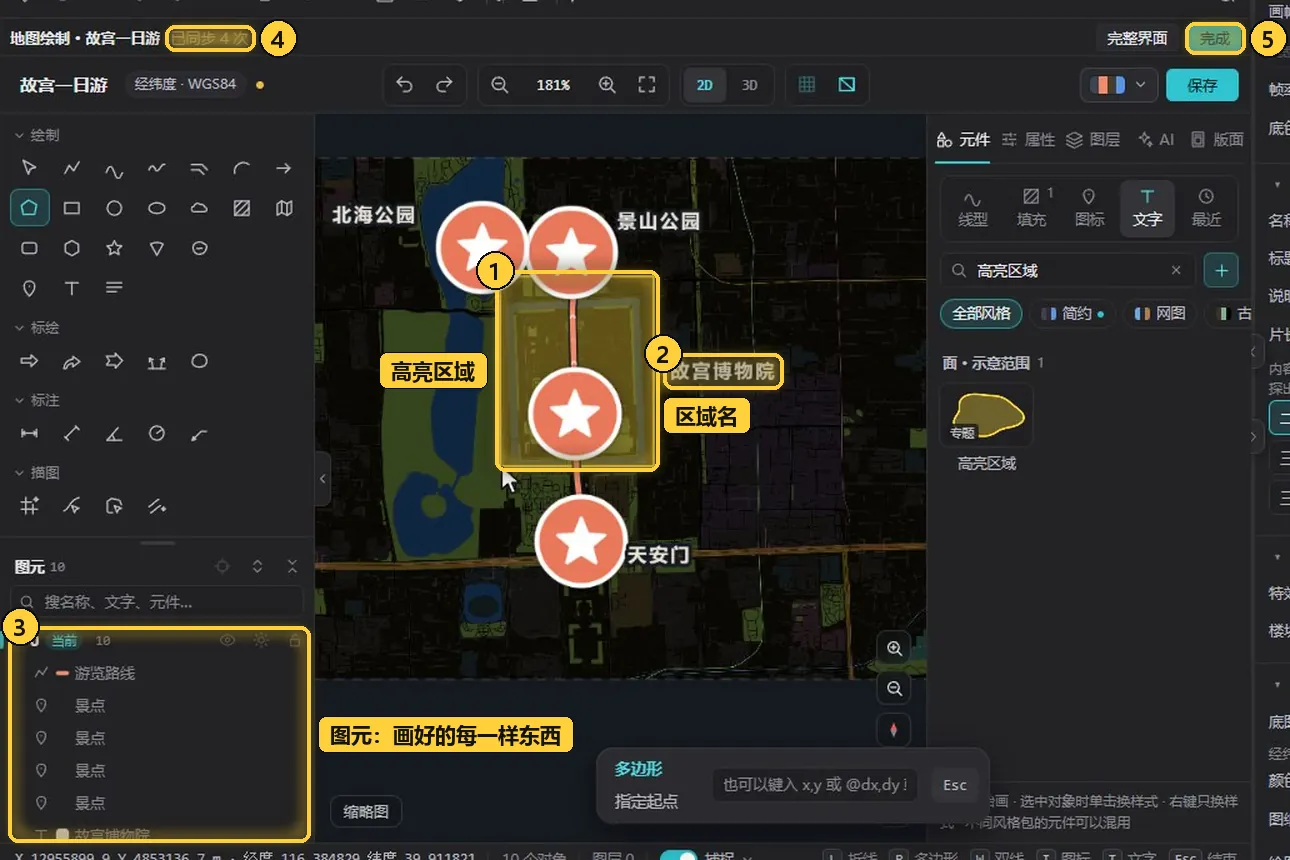Select the straight arrow line tool

[x=284, y=168]
